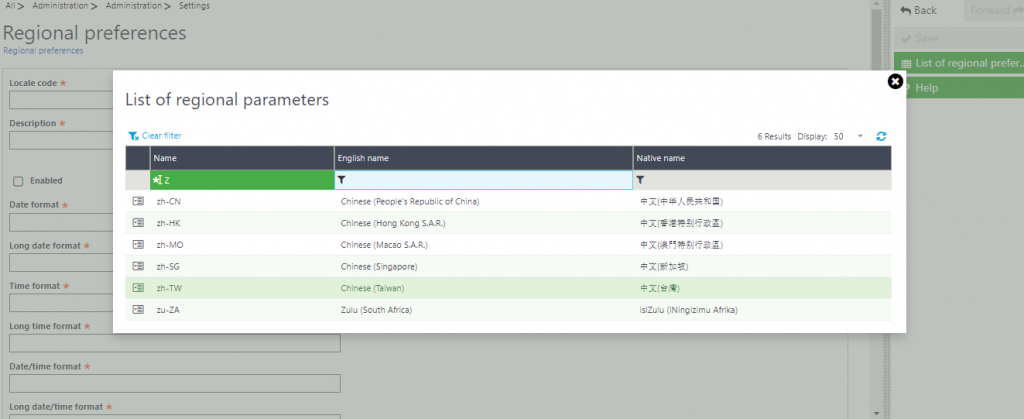
Task: Click the English name filter field
Action: (484, 180)
